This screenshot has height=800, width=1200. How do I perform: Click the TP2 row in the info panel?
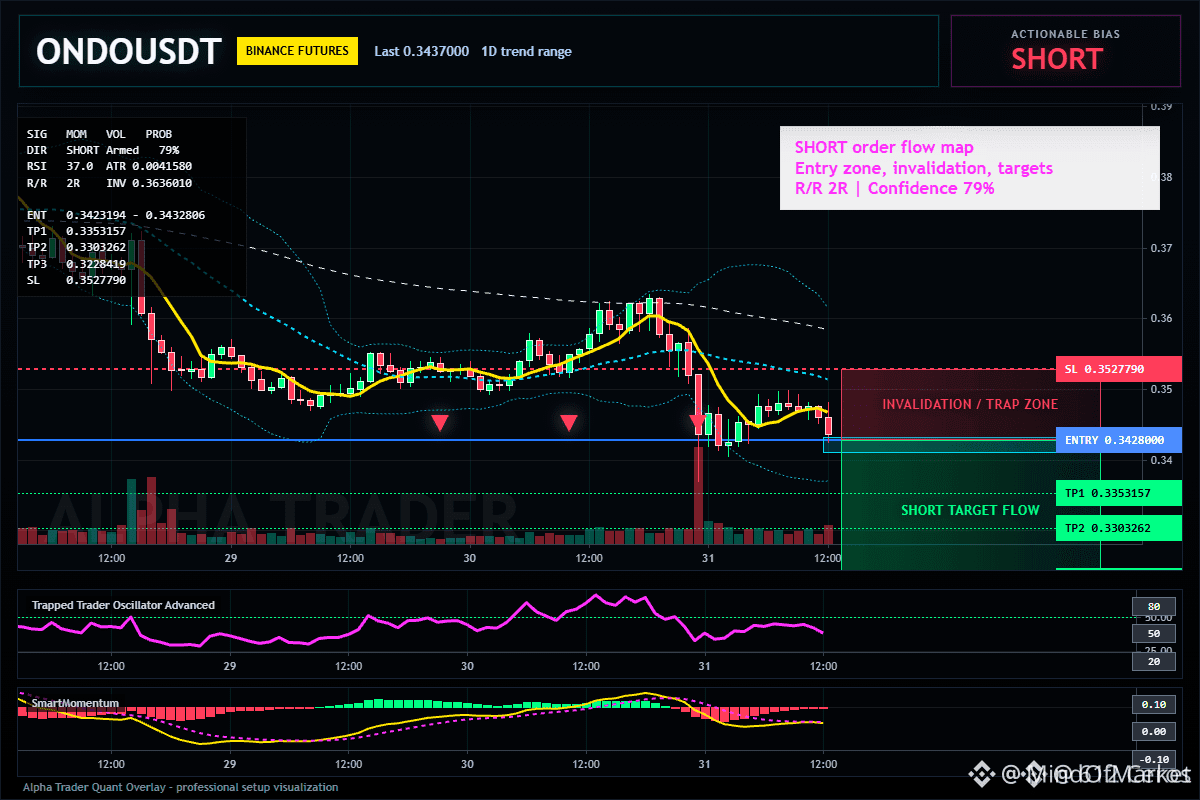click(x=76, y=247)
